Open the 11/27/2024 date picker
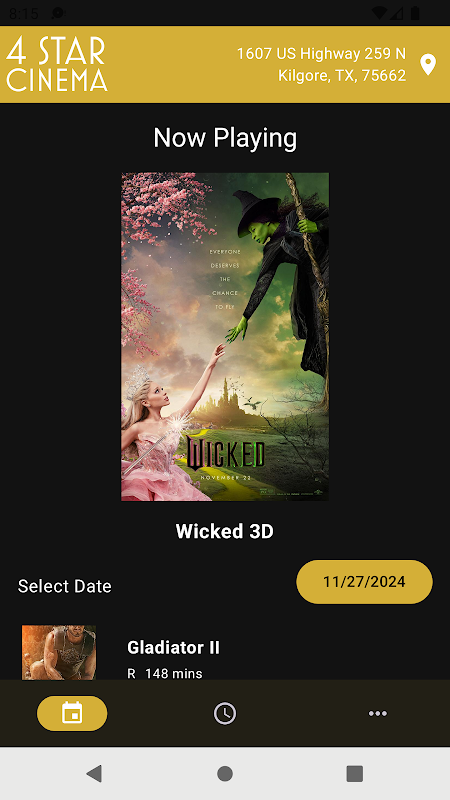Image resolution: width=450 pixels, height=800 pixels. click(364, 582)
